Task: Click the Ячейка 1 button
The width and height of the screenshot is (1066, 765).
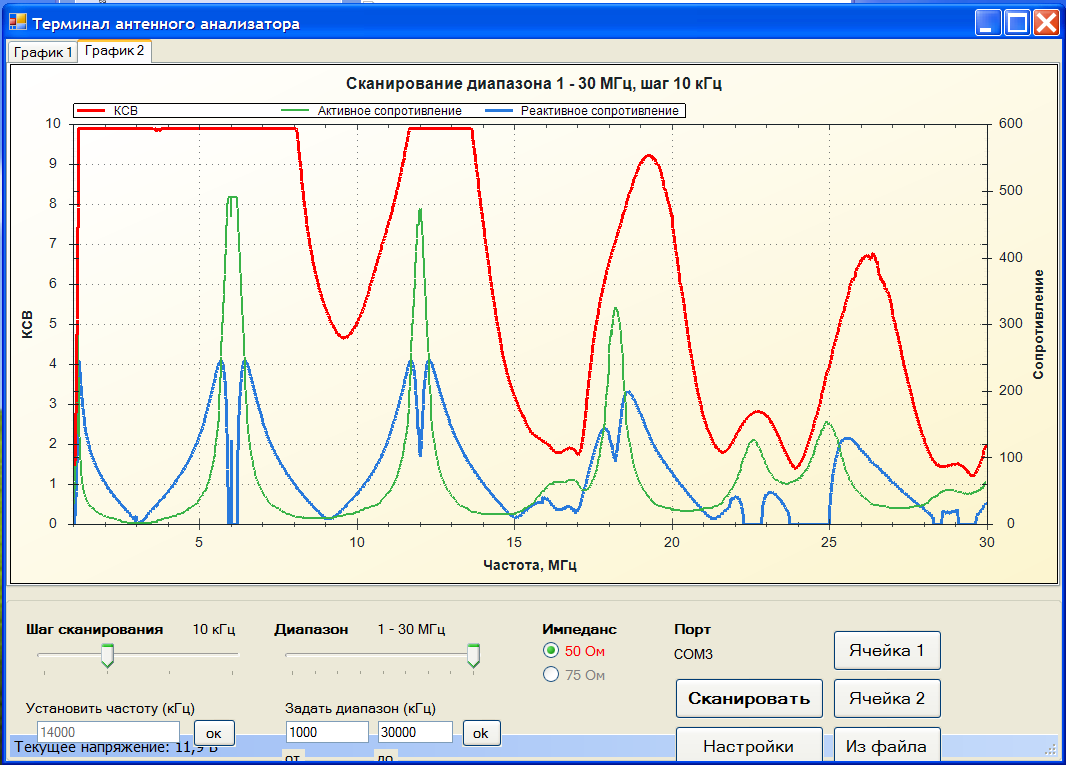Action: pyautogui.click(x=887, y=650)
